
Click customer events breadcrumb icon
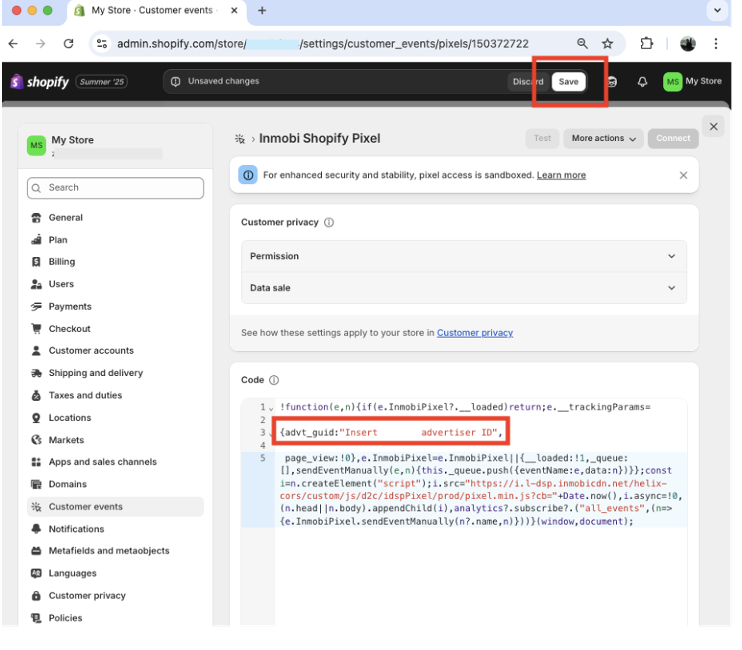(x=240, y=139)
